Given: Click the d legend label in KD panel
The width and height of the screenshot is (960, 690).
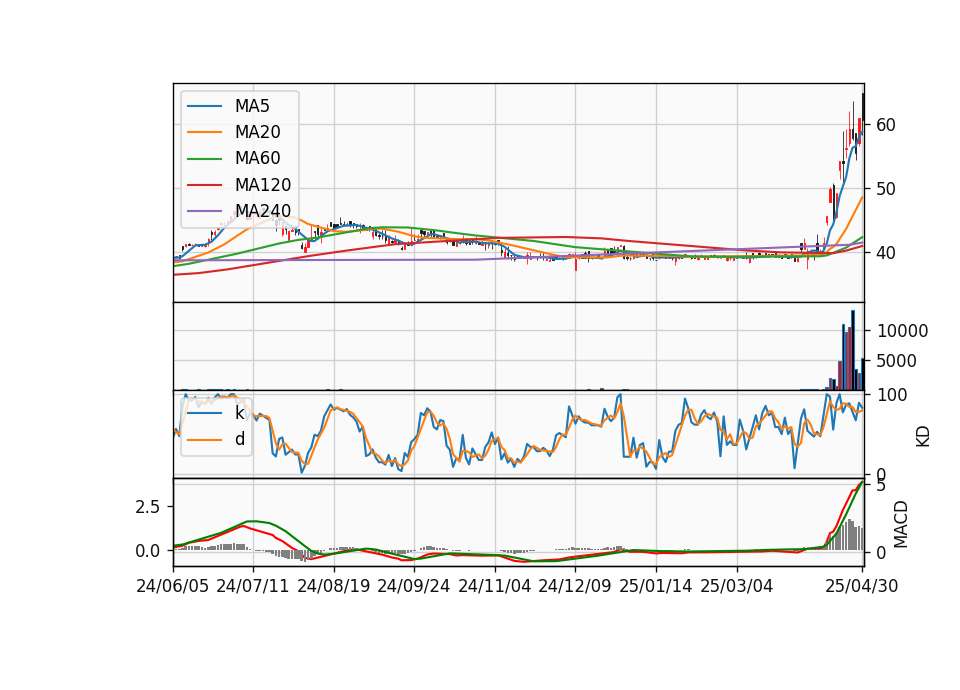Looking at the screenshot, I should pos(240,439).
